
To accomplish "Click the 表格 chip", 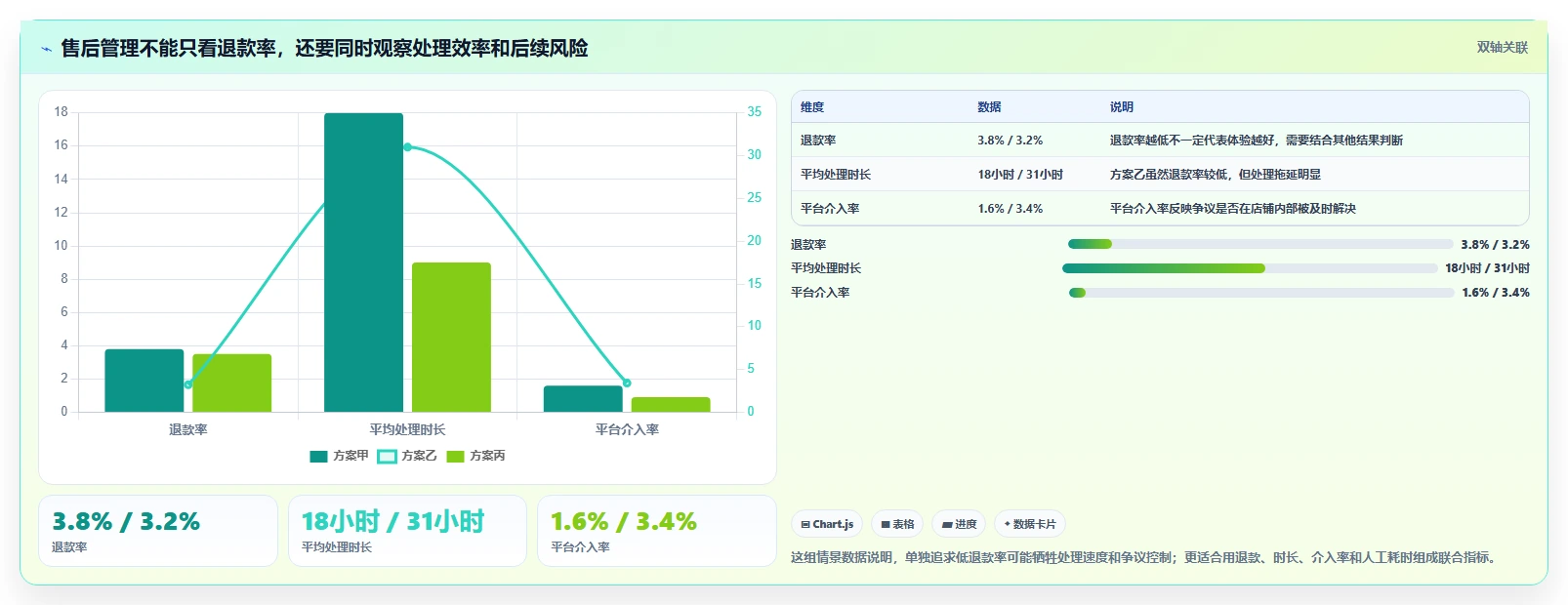I will pos(897,524).
